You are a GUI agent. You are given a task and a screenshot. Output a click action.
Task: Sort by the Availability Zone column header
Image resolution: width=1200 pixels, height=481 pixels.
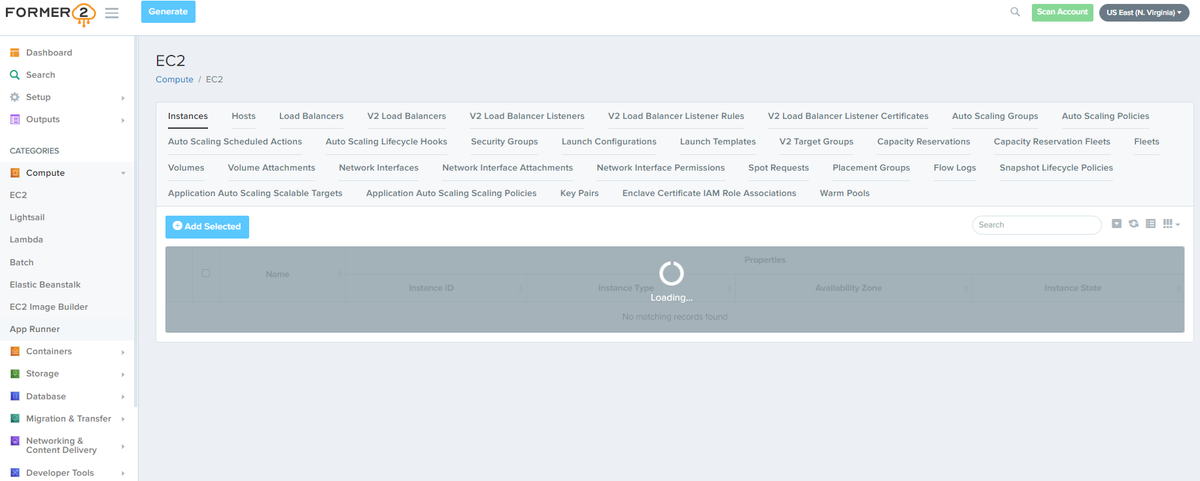(x=848, y=288)
